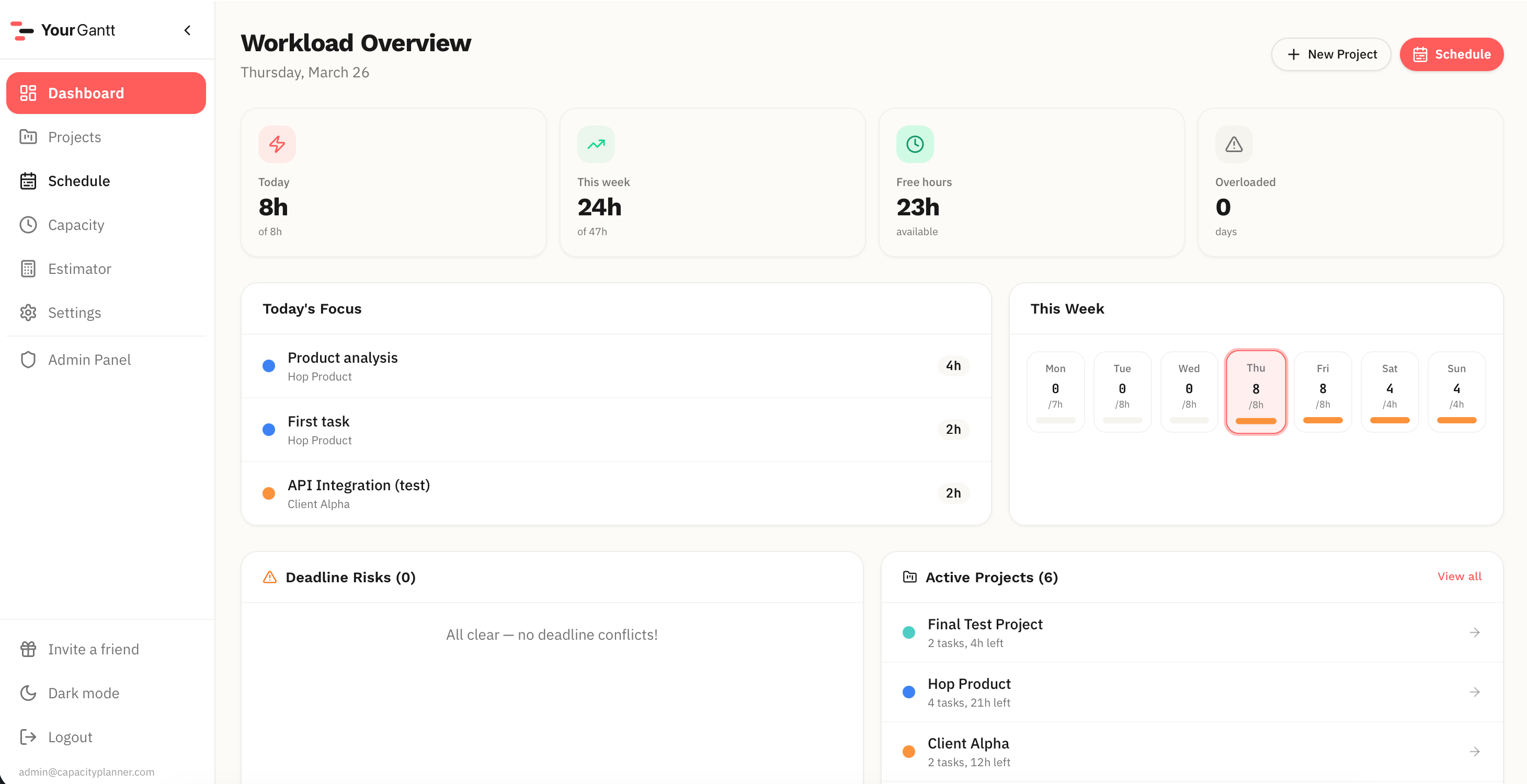Toggle Dark mode
Image resolution: width=1527 pixels, height=784 pixels.
pyautogui.click(x=106, y=693)
